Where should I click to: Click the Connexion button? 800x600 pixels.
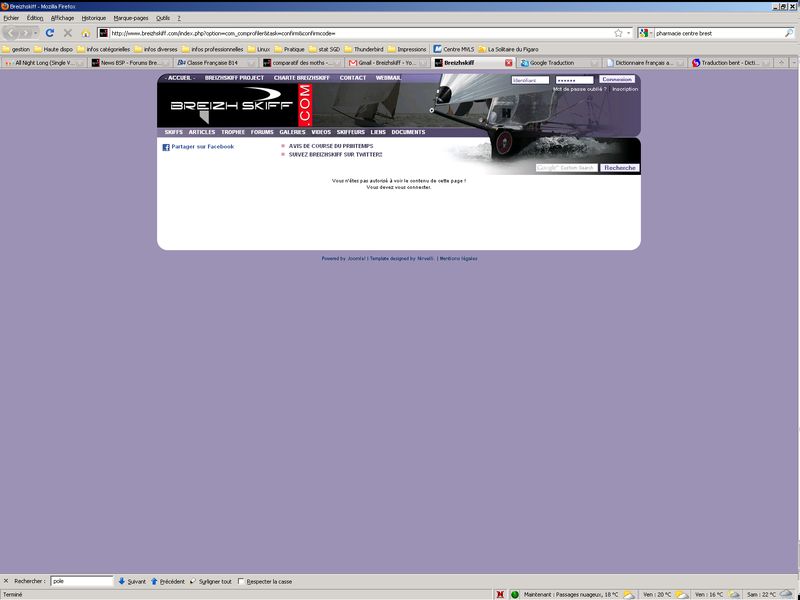pyautogui.click(x=617, y=80)
